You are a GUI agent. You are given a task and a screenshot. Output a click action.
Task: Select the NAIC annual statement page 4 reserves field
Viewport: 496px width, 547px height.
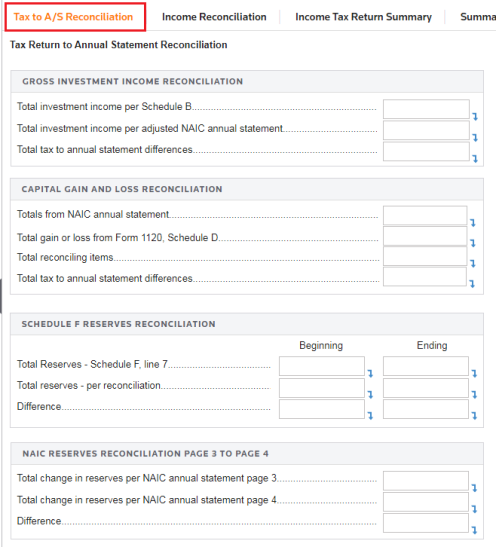point(426,502)
